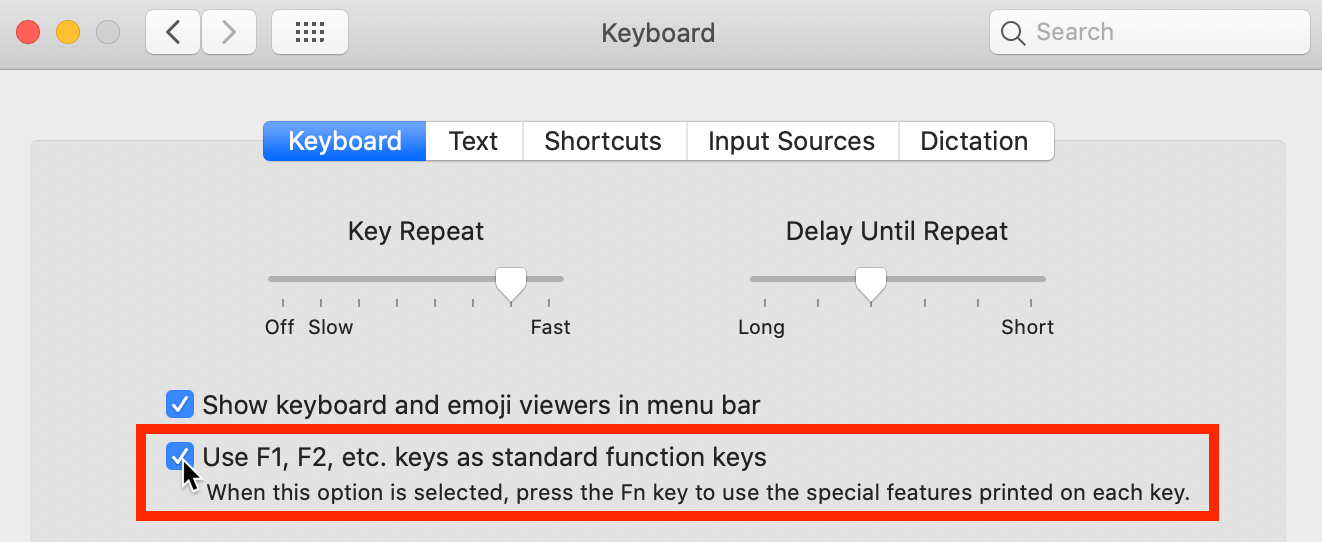Set Key Repeat to Off tick

pyautogui.click(x=283, y=302)
